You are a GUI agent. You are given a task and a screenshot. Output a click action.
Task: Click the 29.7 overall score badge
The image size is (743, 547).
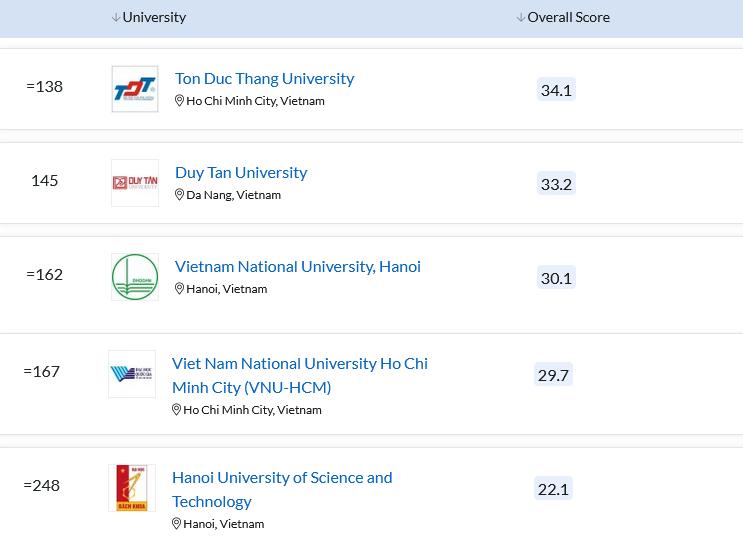pos(553,375)
